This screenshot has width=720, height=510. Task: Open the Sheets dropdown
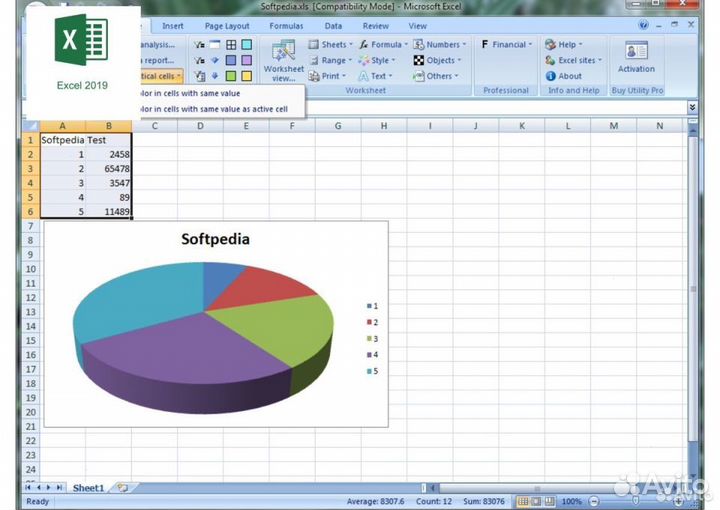pyautogui.click(x=331, y=45)
